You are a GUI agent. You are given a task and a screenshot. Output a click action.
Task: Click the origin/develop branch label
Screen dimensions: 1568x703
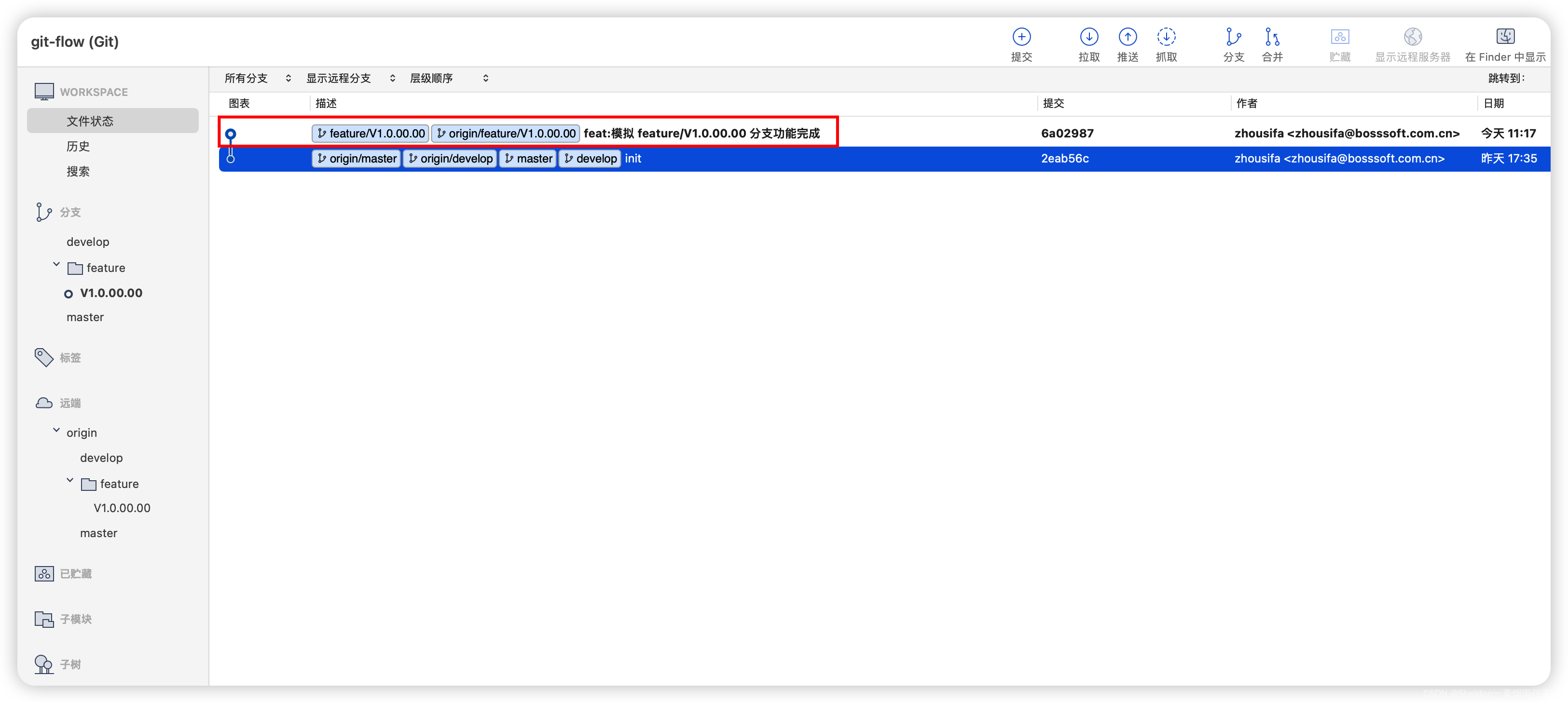coord(450,159)
